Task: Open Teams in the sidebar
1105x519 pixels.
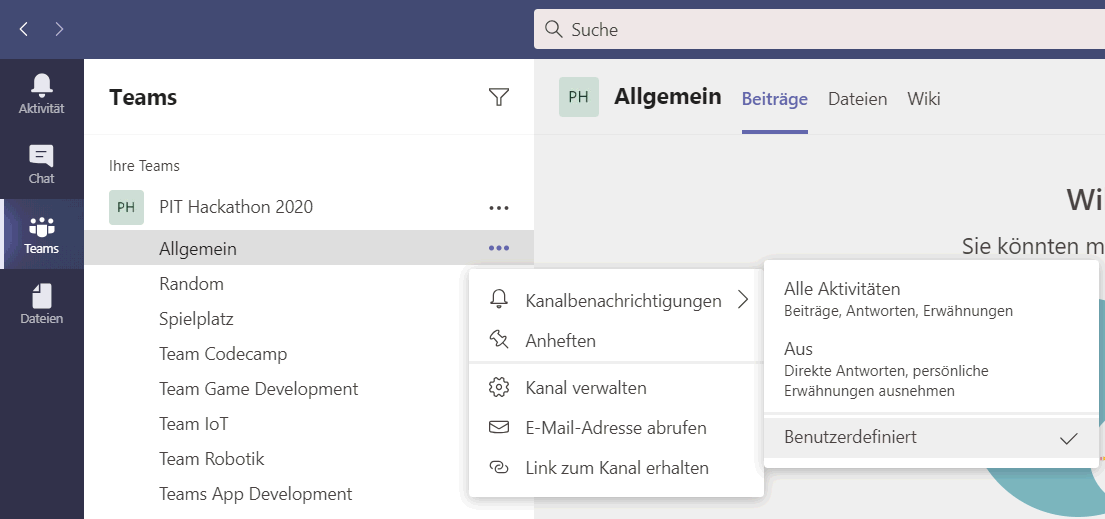Action: 42,234
